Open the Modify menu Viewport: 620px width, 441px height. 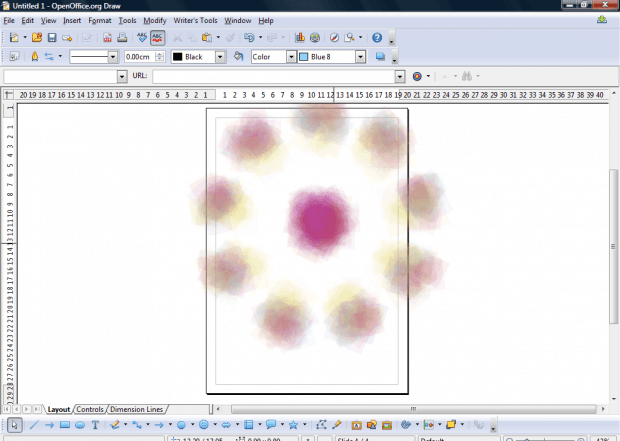[x=154, y=20]
